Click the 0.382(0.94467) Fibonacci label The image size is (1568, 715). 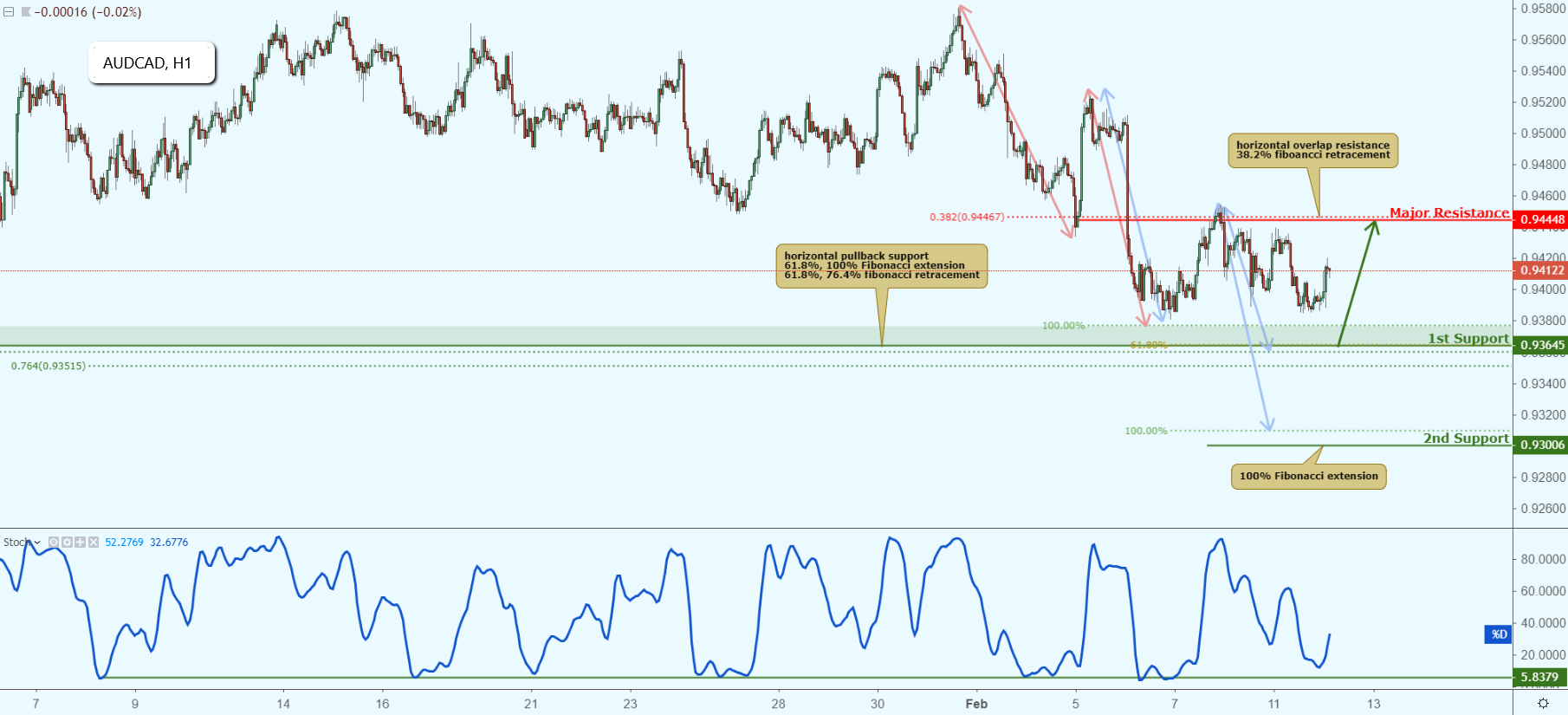point(967,217)
